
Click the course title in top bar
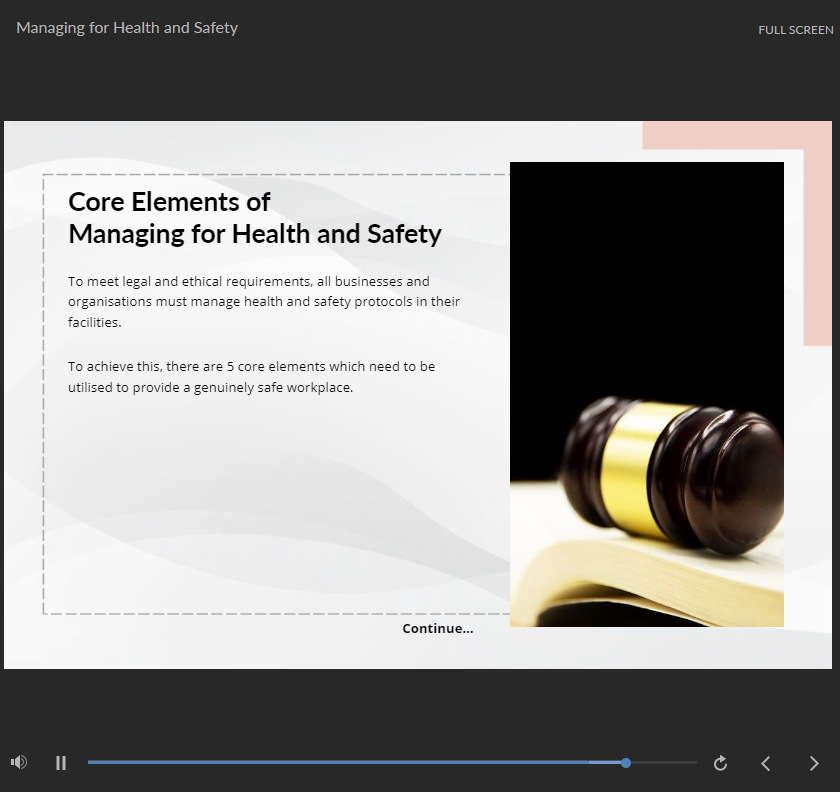point(127,28)
